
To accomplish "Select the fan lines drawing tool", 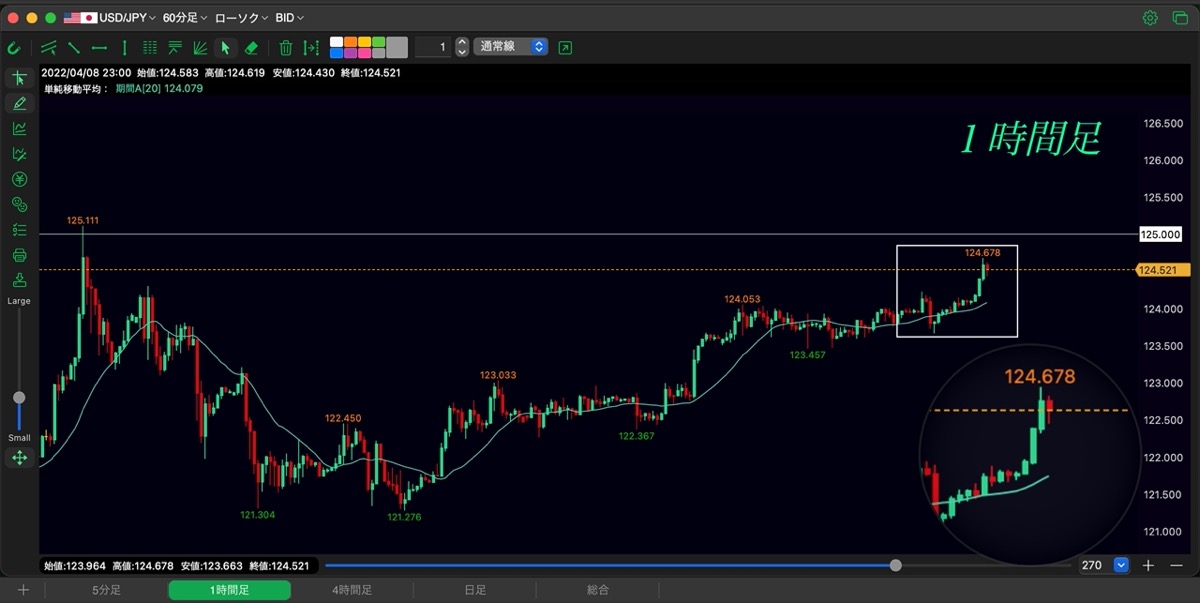I will (200, 47).
